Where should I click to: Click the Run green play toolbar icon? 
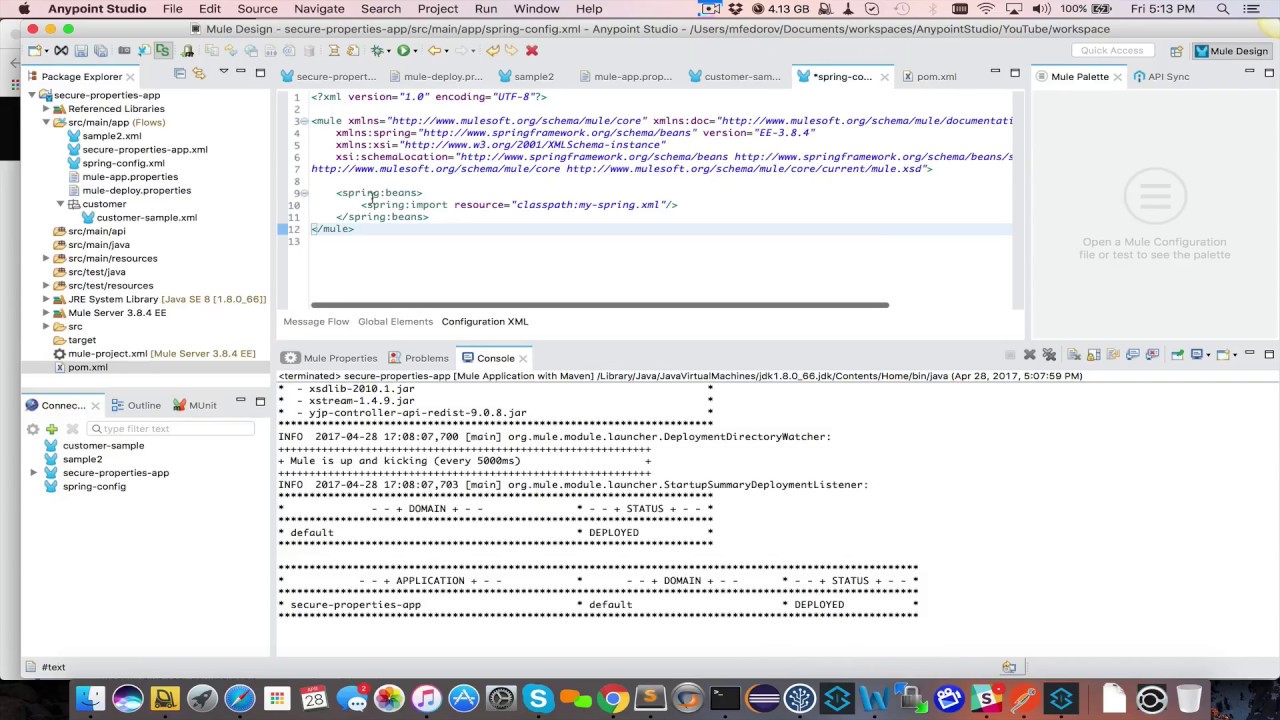click(x=403, y=50)
